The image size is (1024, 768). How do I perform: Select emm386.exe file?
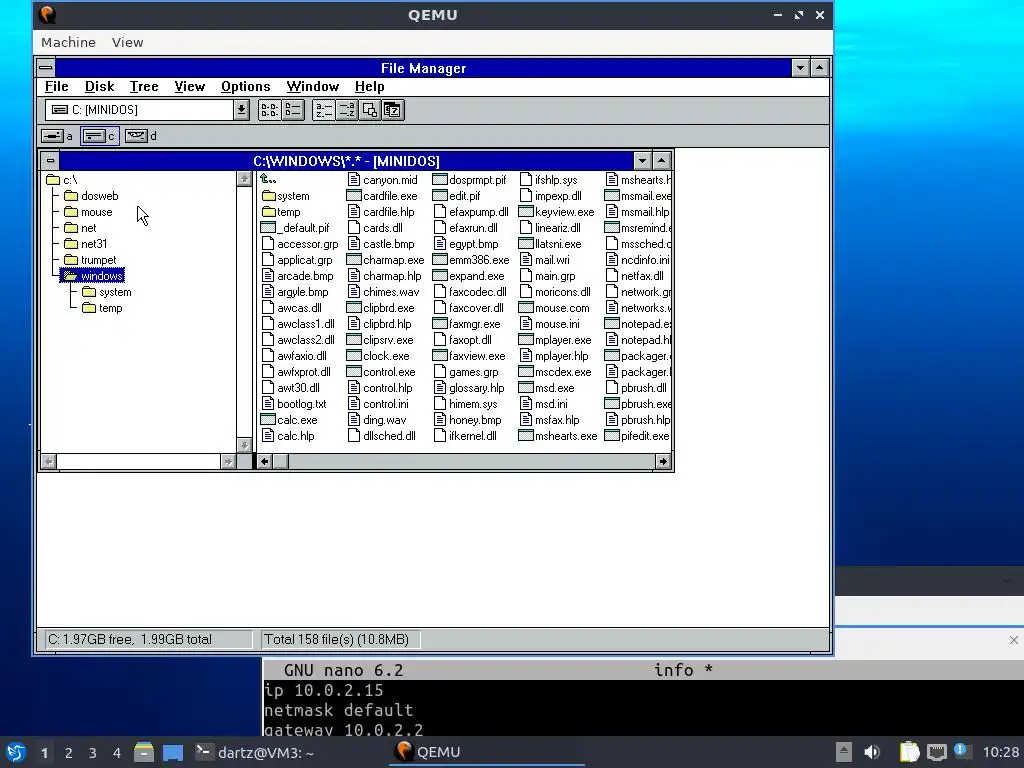click(x=471, y=260)
